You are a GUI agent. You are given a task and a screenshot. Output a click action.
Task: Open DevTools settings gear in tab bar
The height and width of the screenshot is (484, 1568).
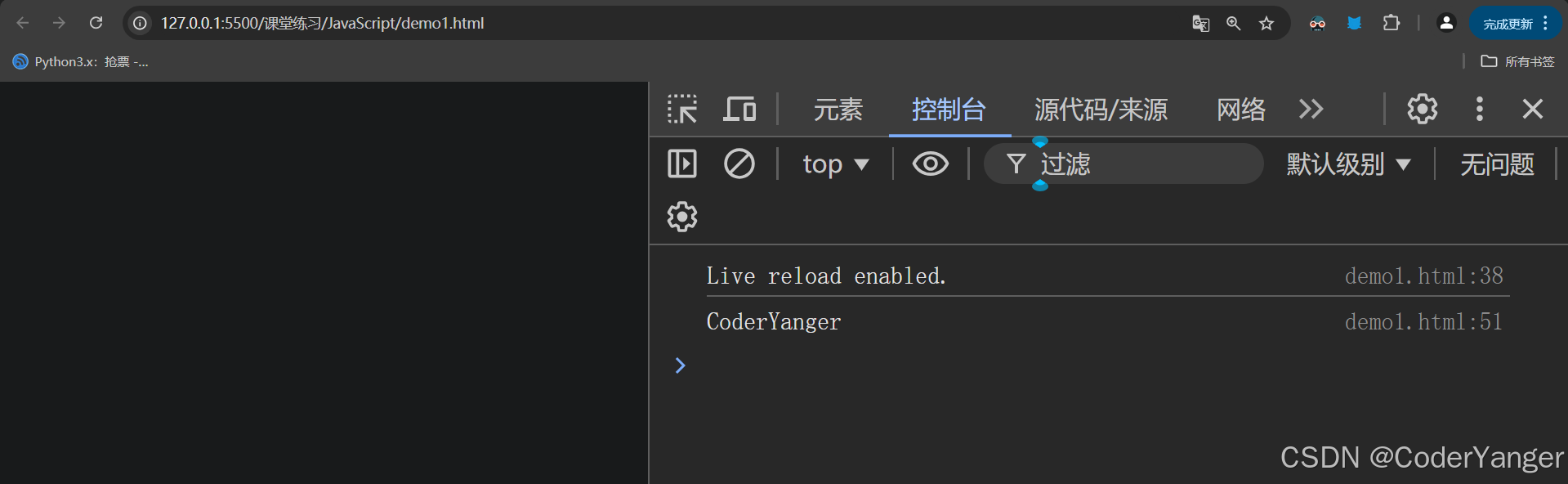[x=1423, y=109]
